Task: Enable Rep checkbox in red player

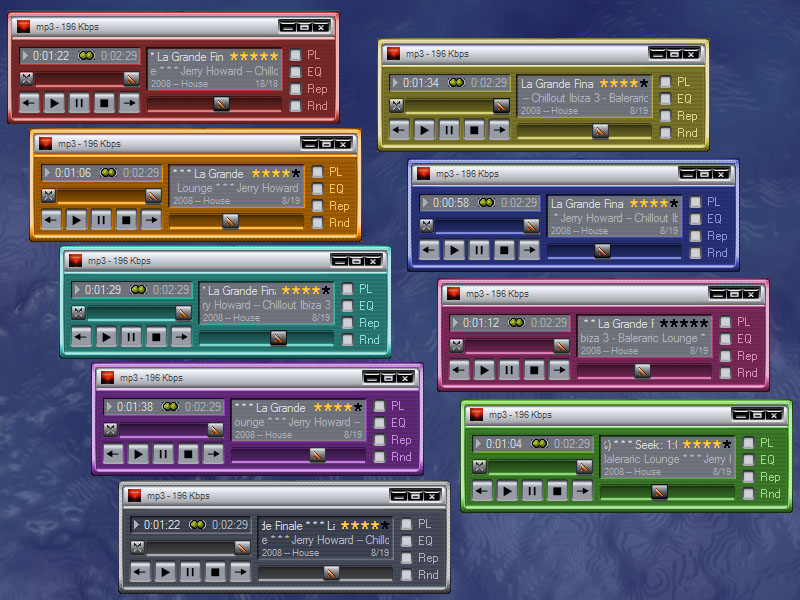Action: coord(296,89)
